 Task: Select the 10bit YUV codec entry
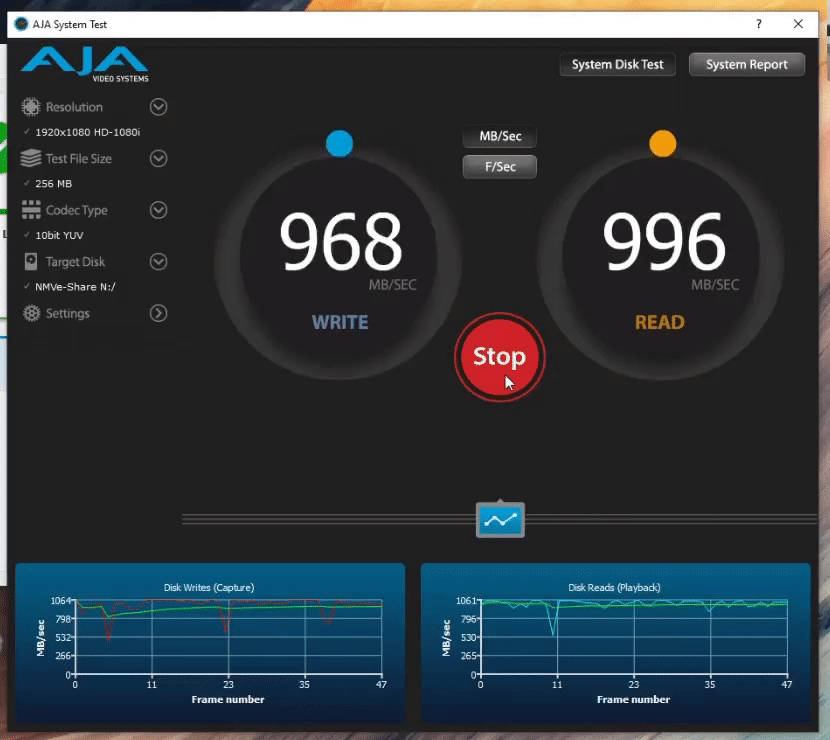(59, 235)
